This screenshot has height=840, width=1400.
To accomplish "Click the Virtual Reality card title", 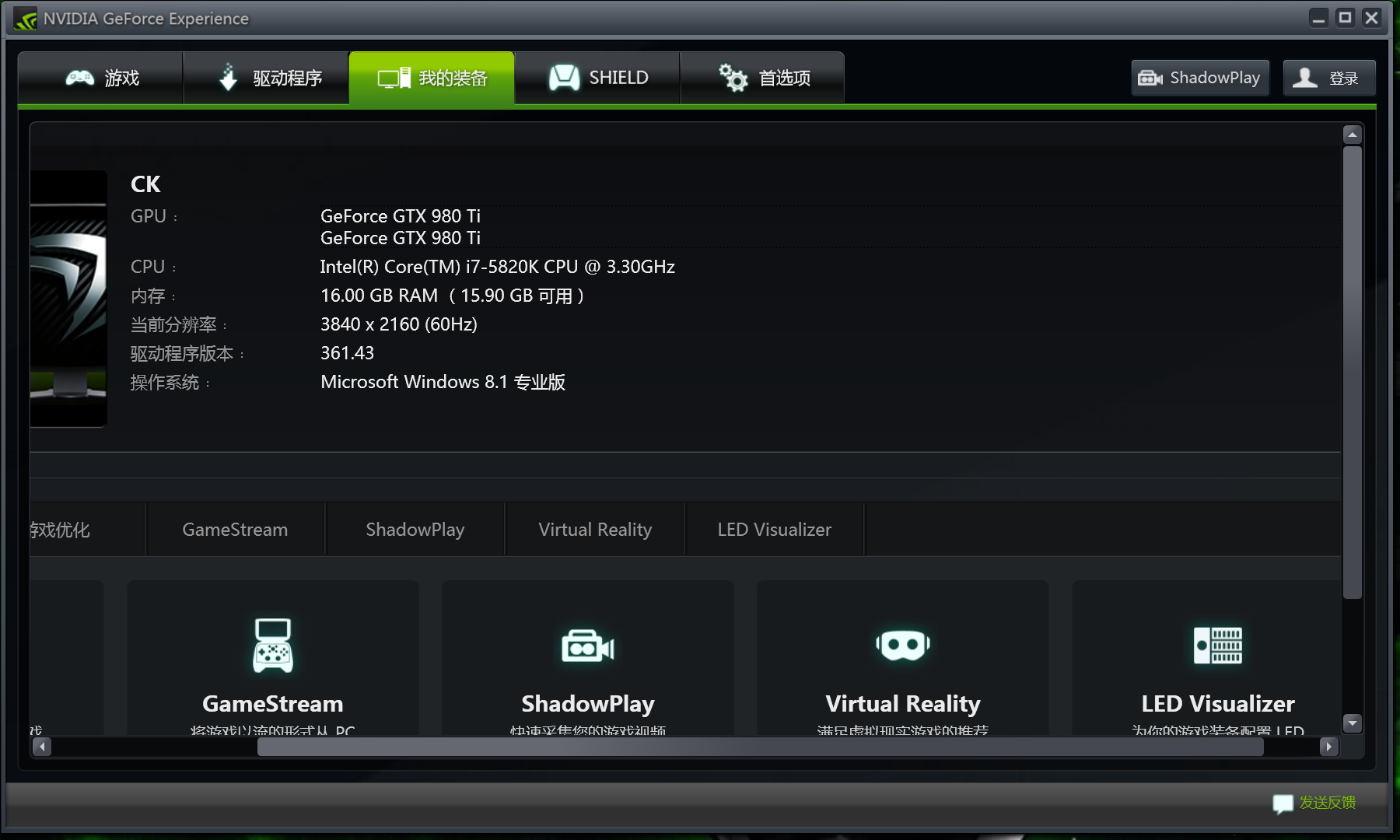I will (903, 704).
